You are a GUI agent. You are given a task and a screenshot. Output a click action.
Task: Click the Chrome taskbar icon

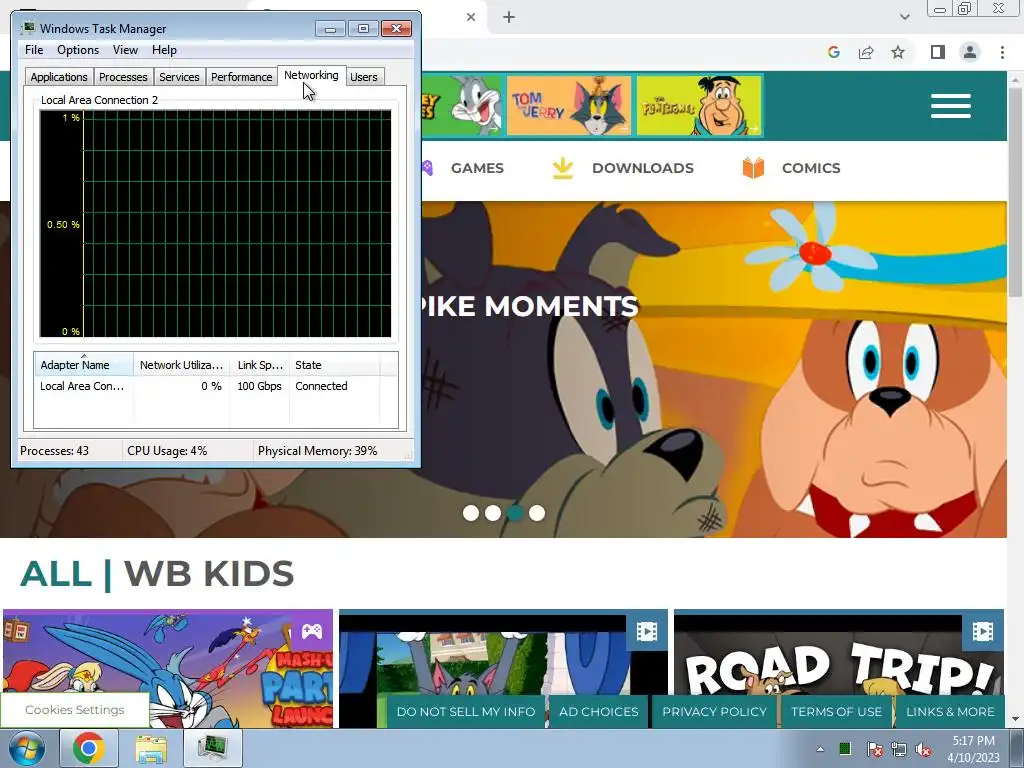[x=89, y=748]
